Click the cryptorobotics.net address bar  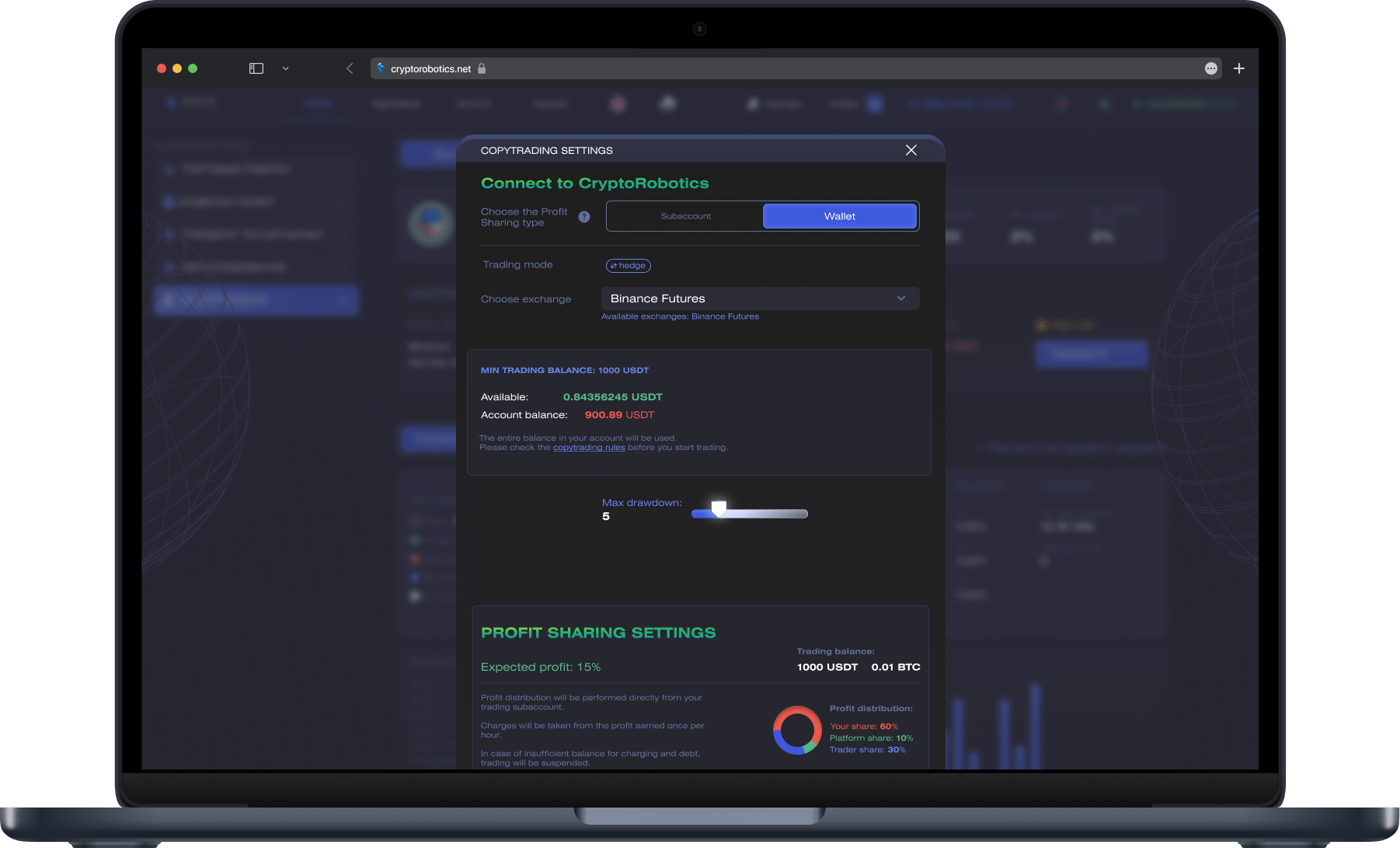click(x=777, y=68)
